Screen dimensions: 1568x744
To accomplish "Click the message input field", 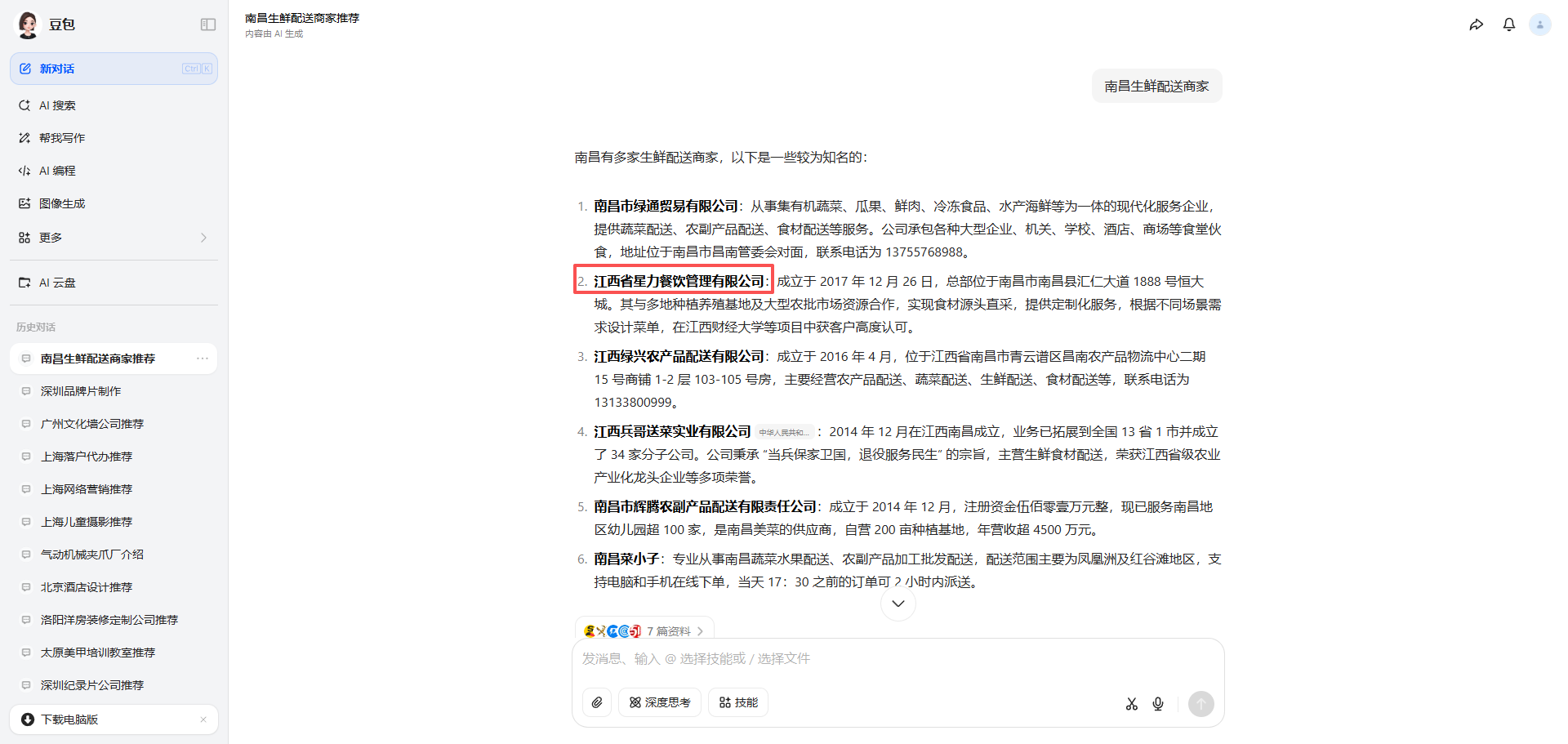I will pos(897,659).
